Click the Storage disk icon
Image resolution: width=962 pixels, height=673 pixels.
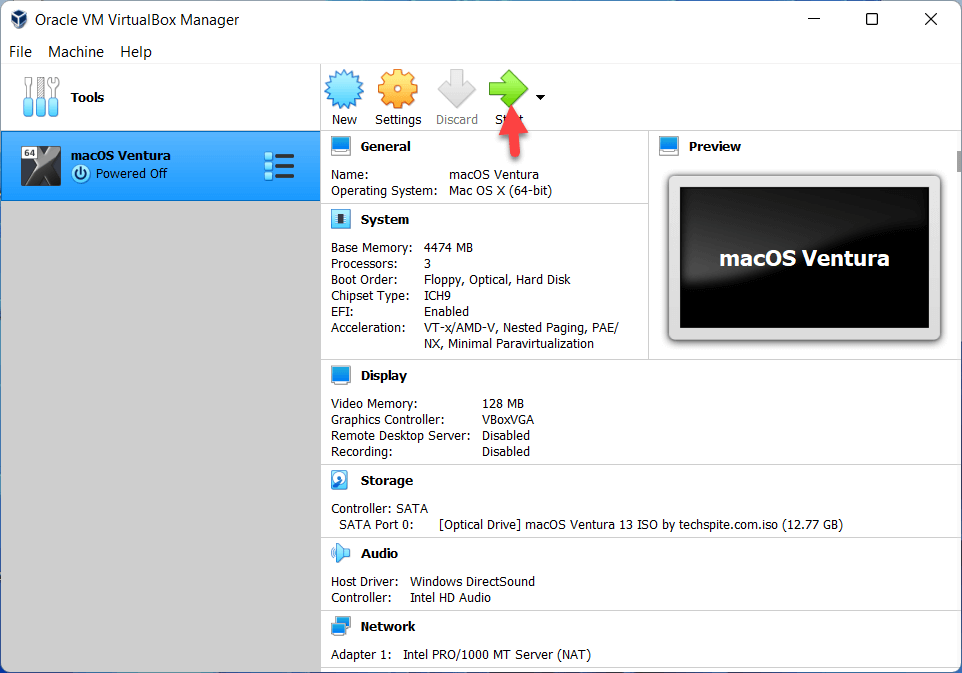[342, 480]
